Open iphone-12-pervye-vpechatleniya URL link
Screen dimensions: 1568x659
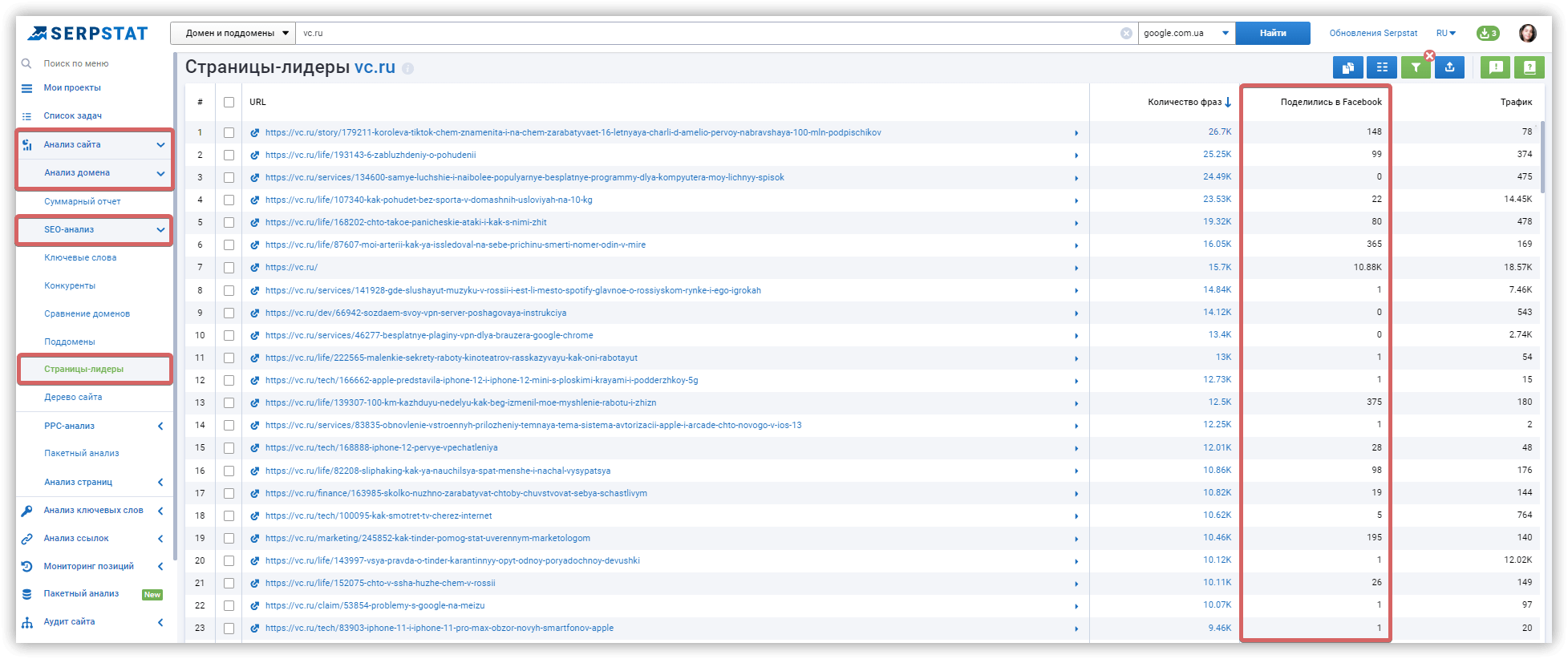(x=382, y=447)
